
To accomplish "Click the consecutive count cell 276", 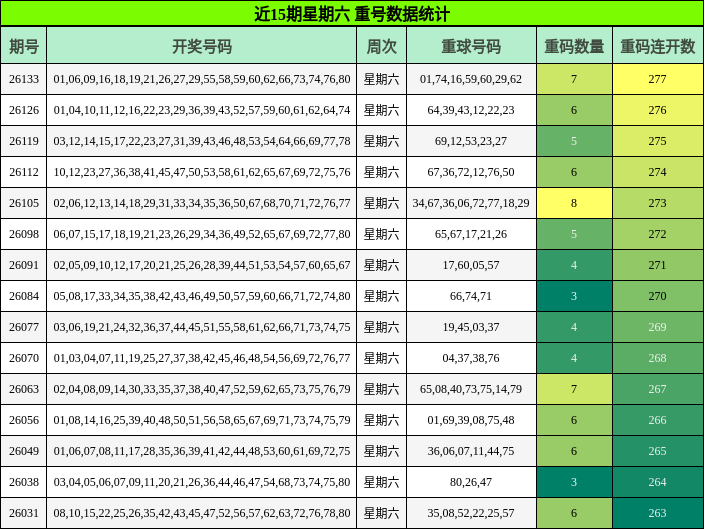I will [658, 110].
